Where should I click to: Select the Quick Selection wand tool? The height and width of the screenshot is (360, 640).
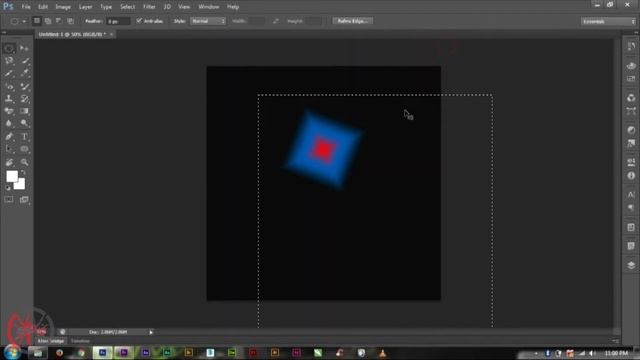pos(24,61)
